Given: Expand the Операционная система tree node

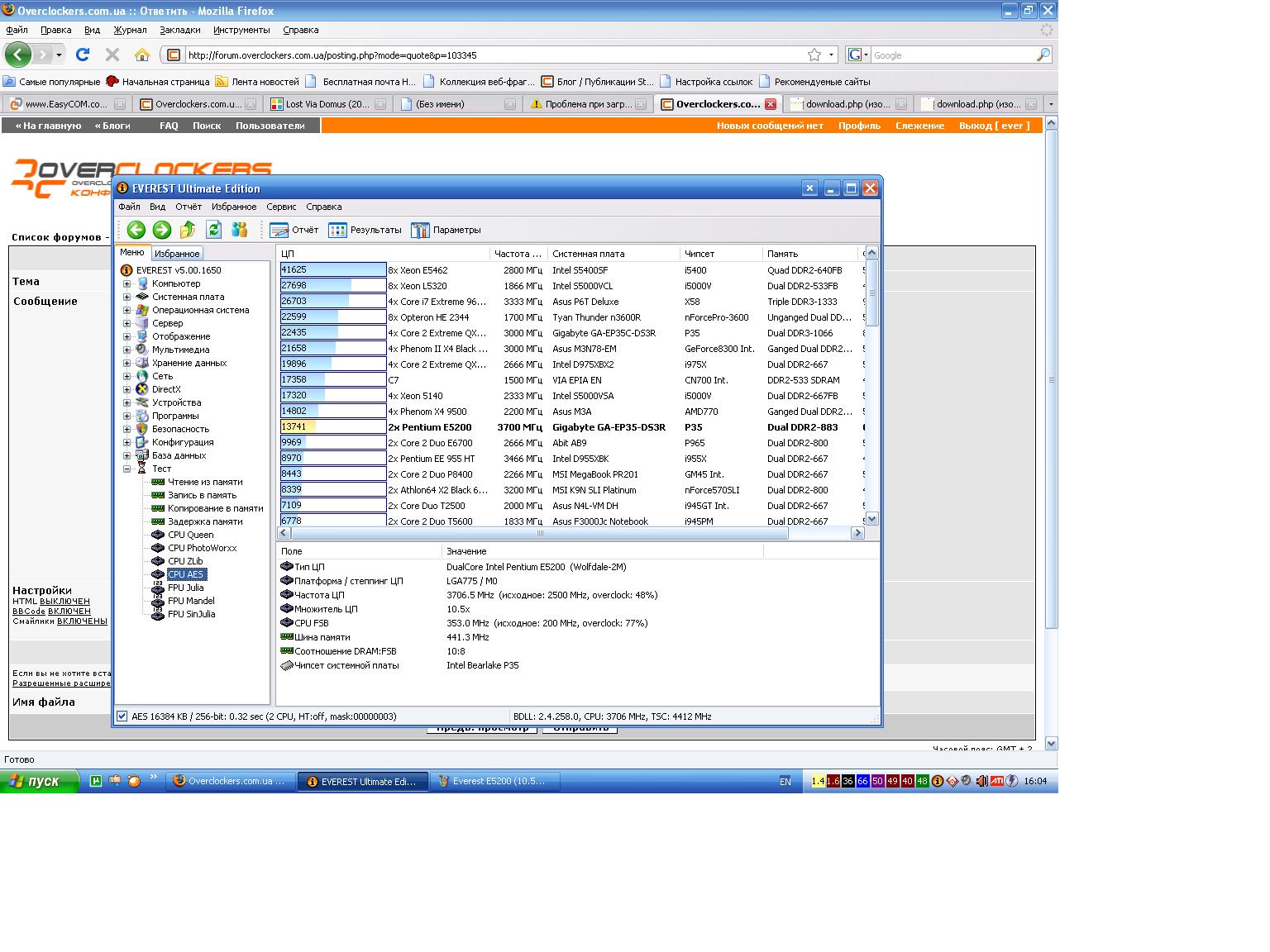Looking at the screenshot, I should [127, 310].
